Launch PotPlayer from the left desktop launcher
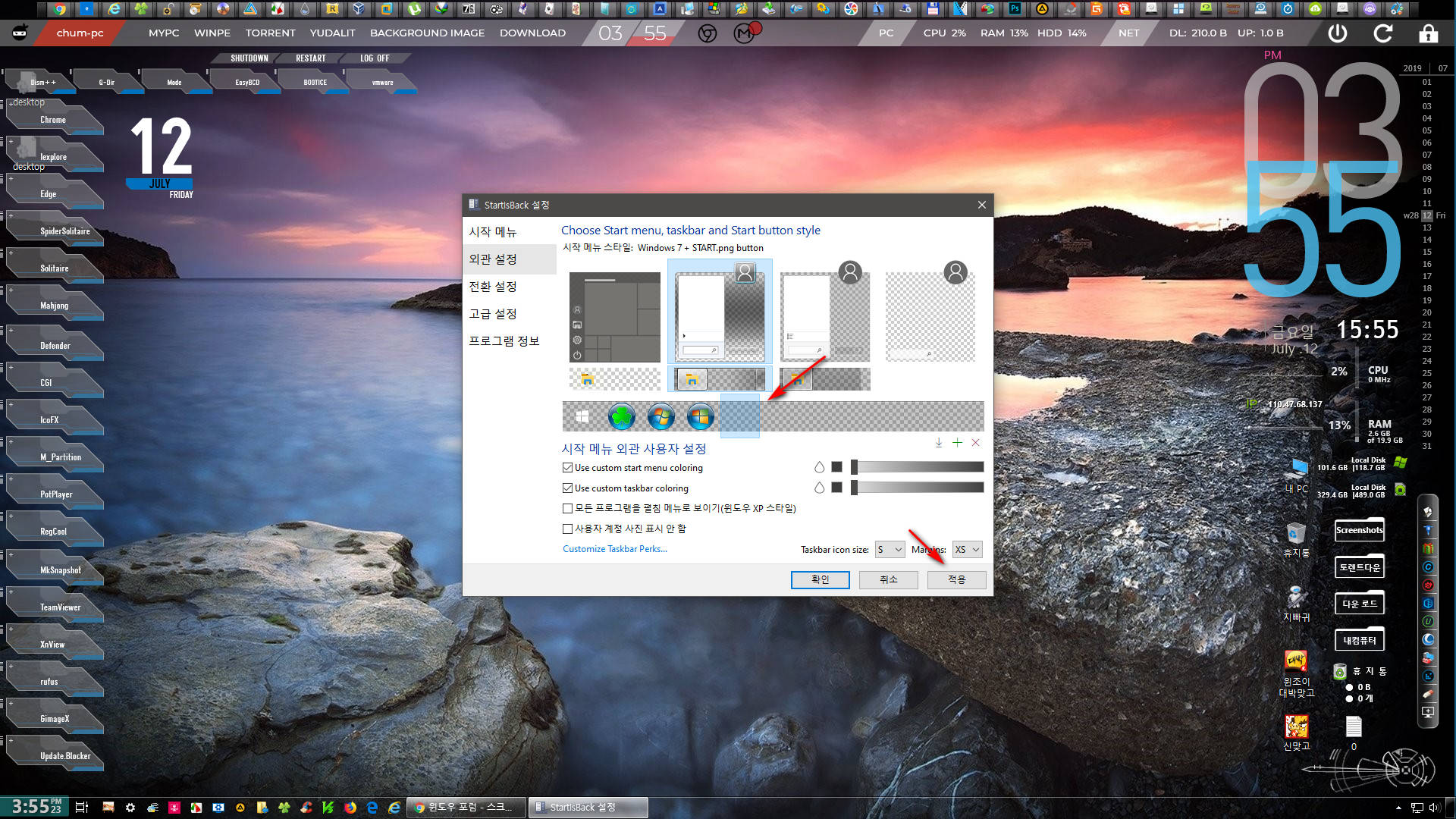The height and width of the screenshot is (819, 1456). (x=56, y=494)
